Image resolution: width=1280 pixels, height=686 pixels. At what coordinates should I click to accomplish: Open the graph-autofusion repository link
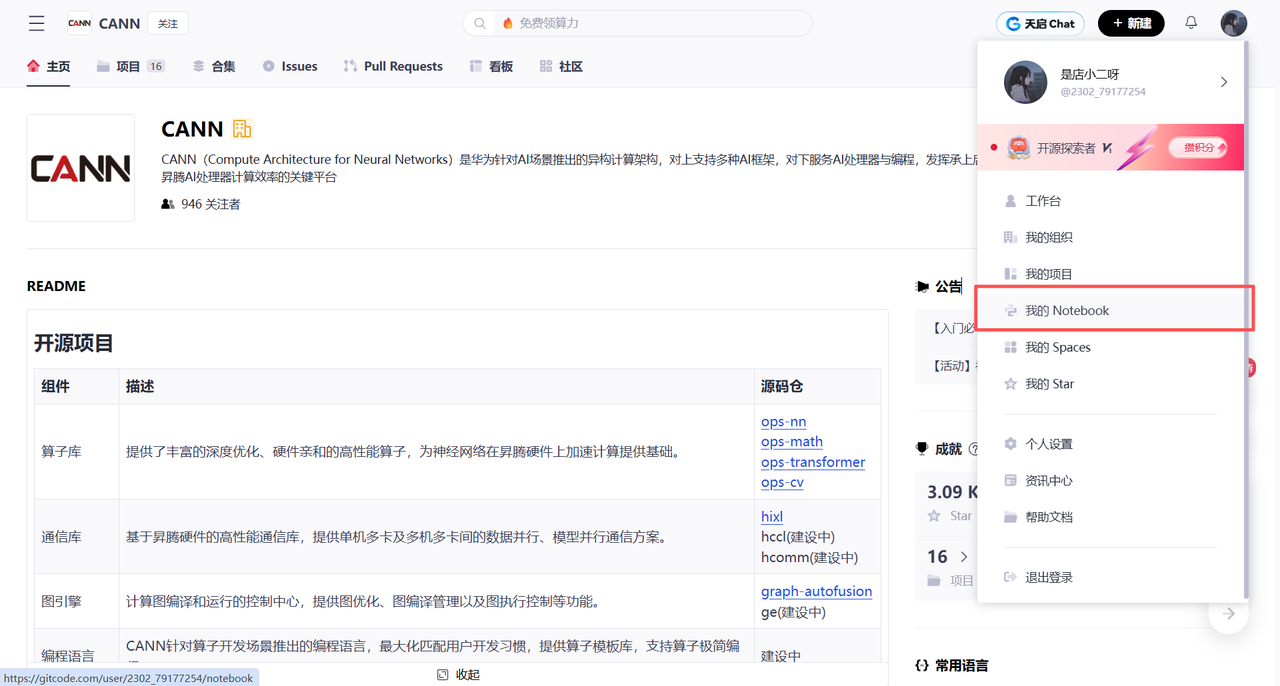(x=816, y=591)
